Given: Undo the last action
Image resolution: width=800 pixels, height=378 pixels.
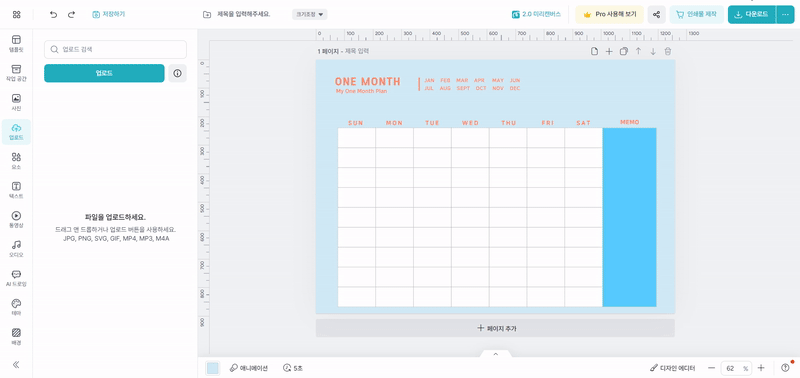Looking at the screenshot, I should click(x=54, y=14).
